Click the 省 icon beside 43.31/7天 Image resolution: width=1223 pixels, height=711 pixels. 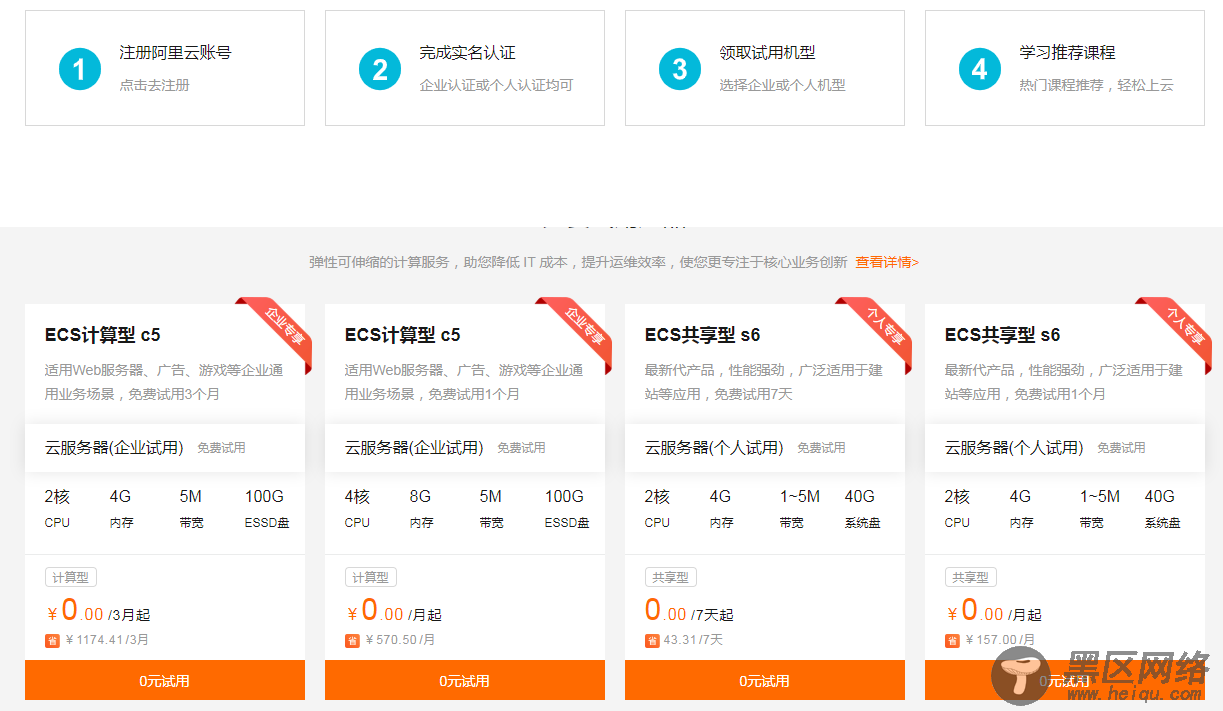click(x=652, y=640)
